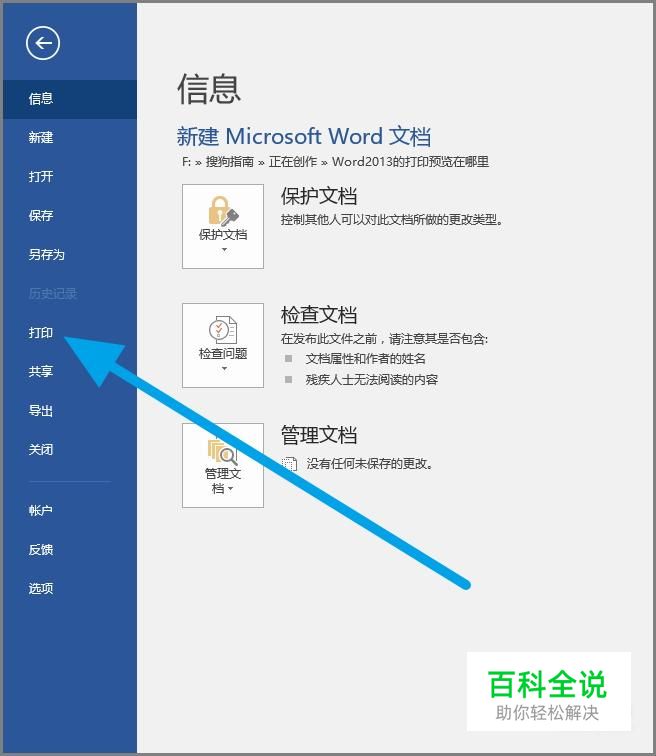The height and width of the screenshot is (756, 656).
Task: Click 关闭 in the sidebar
Action: click(x=70, y=450)
